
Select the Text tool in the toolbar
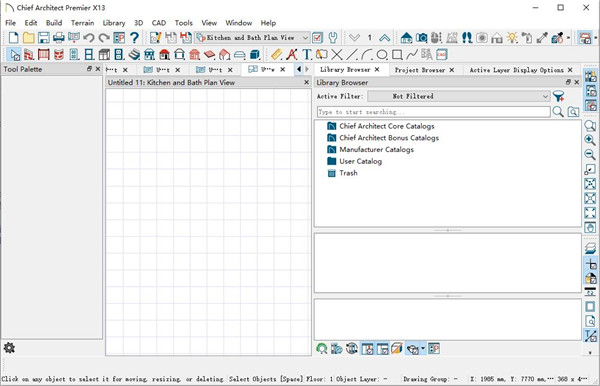coord(307,54)
